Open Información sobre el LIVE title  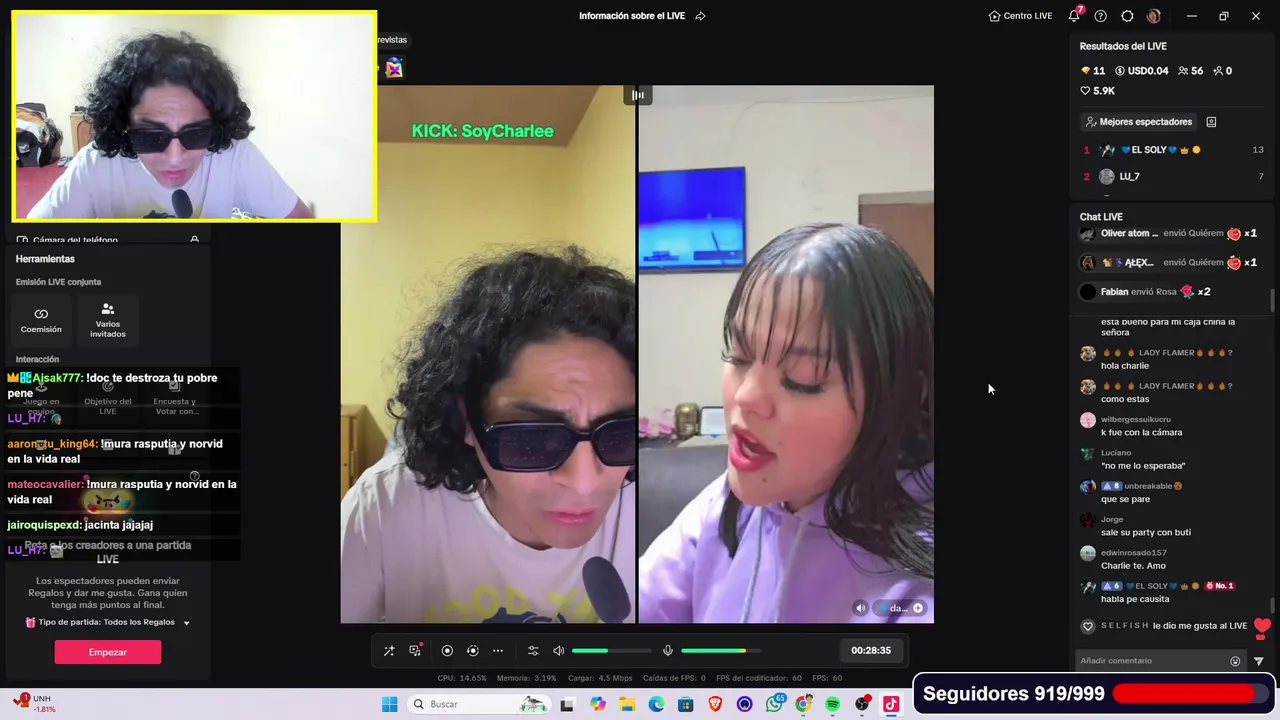click(x=632, y=16)
